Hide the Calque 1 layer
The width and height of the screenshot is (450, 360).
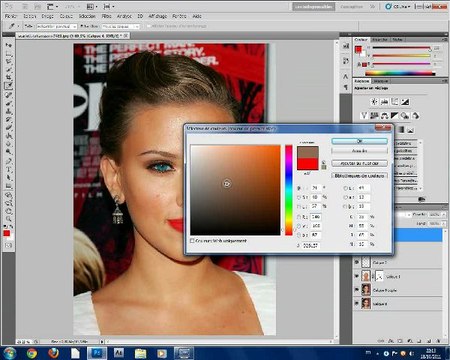pos(357,276)
